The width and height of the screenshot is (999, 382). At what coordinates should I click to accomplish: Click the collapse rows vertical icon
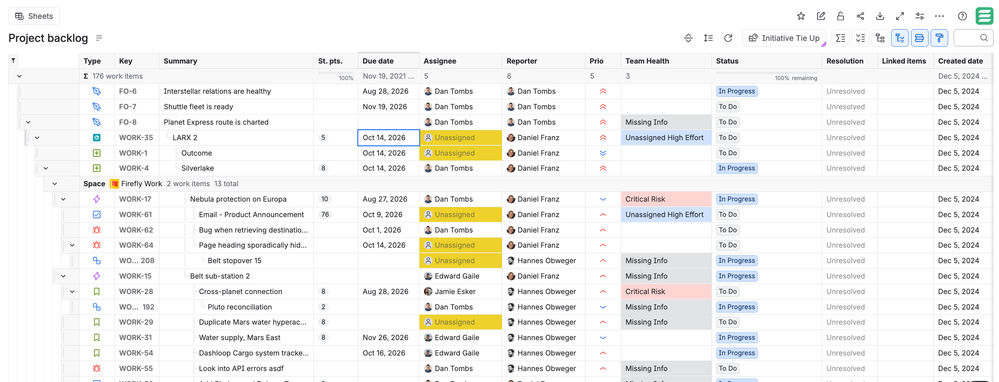click(x=688, y=38)
